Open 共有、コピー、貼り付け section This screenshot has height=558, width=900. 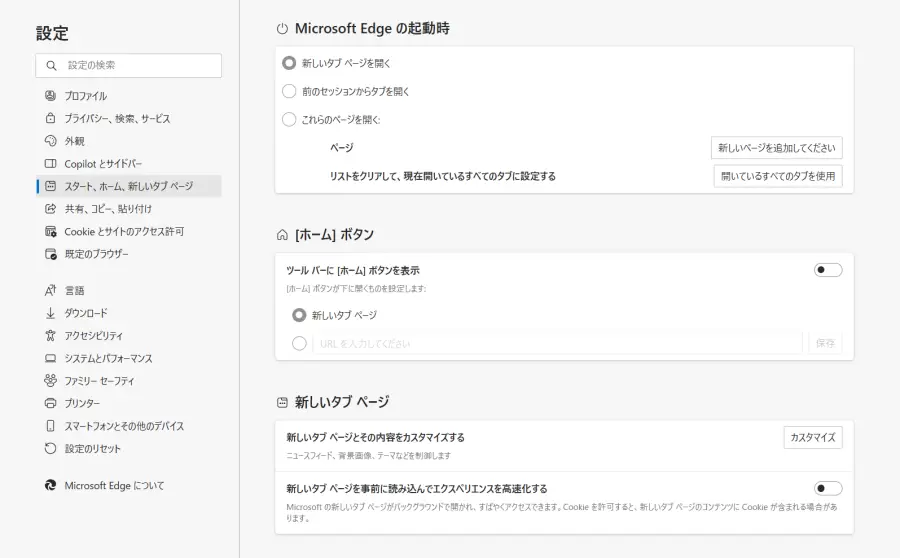tap(129, 208)
